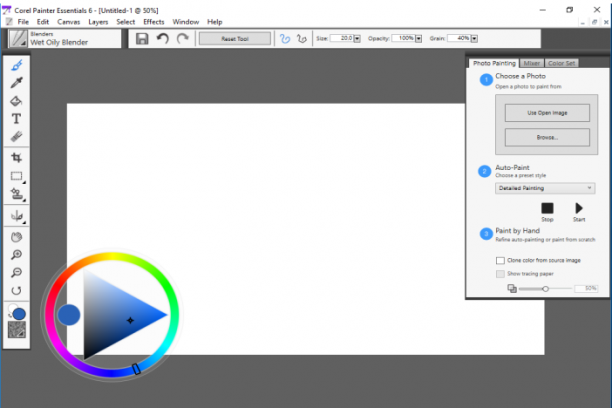Select the Dropper tool

tap(16, 83)
